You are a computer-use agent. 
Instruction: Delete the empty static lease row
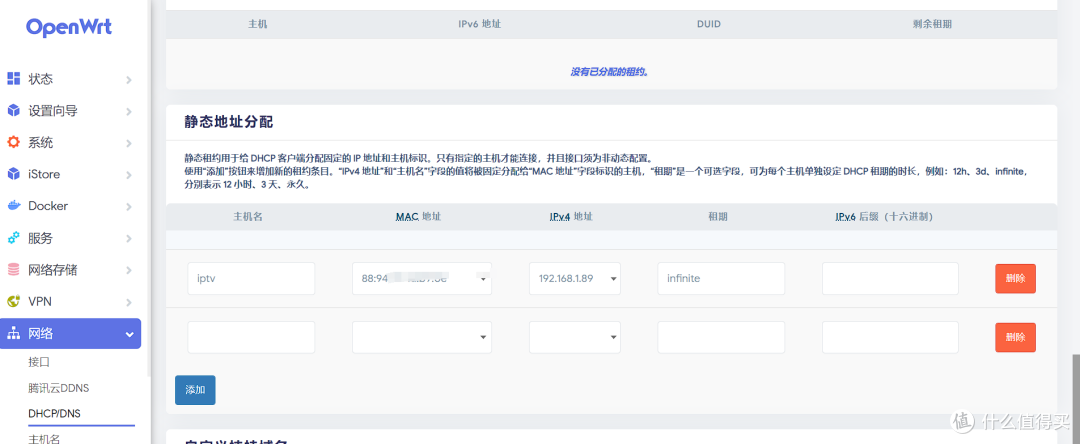(1015, 337)
